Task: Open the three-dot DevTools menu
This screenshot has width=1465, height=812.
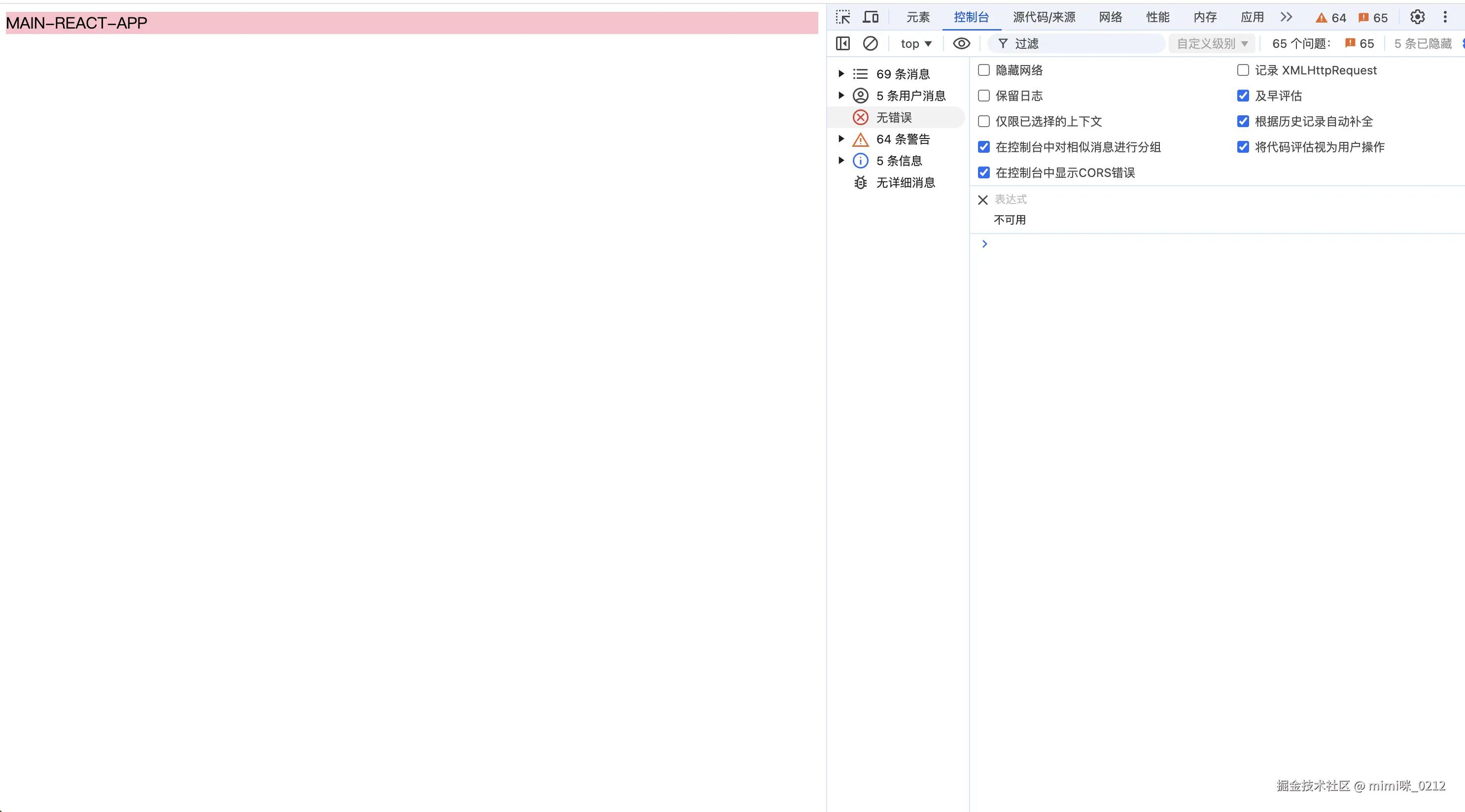Action: point(1444,17)
